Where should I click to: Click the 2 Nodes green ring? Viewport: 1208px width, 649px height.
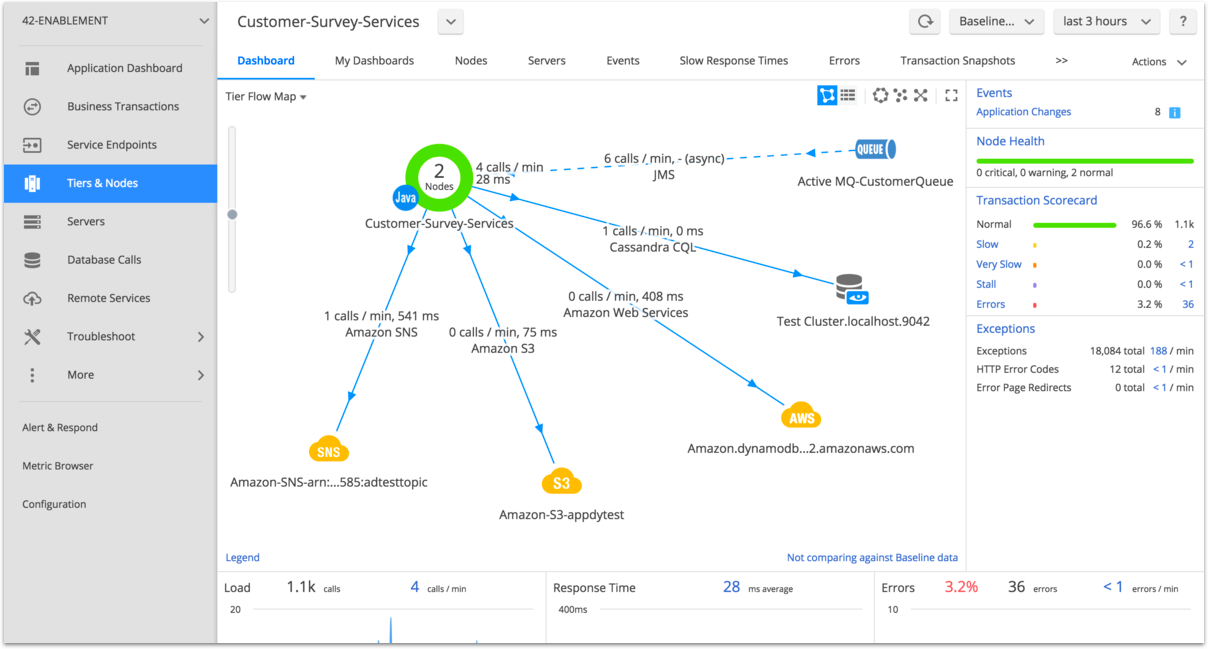pos(439,178)
